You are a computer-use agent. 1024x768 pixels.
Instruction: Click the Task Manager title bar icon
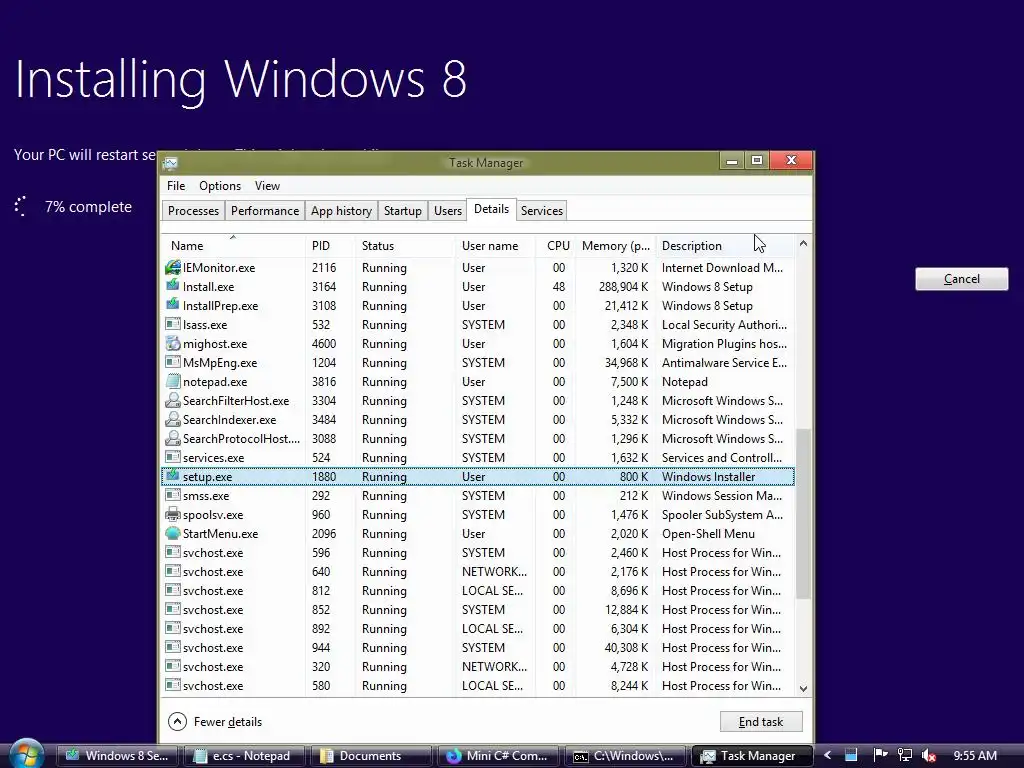(171, 163)
